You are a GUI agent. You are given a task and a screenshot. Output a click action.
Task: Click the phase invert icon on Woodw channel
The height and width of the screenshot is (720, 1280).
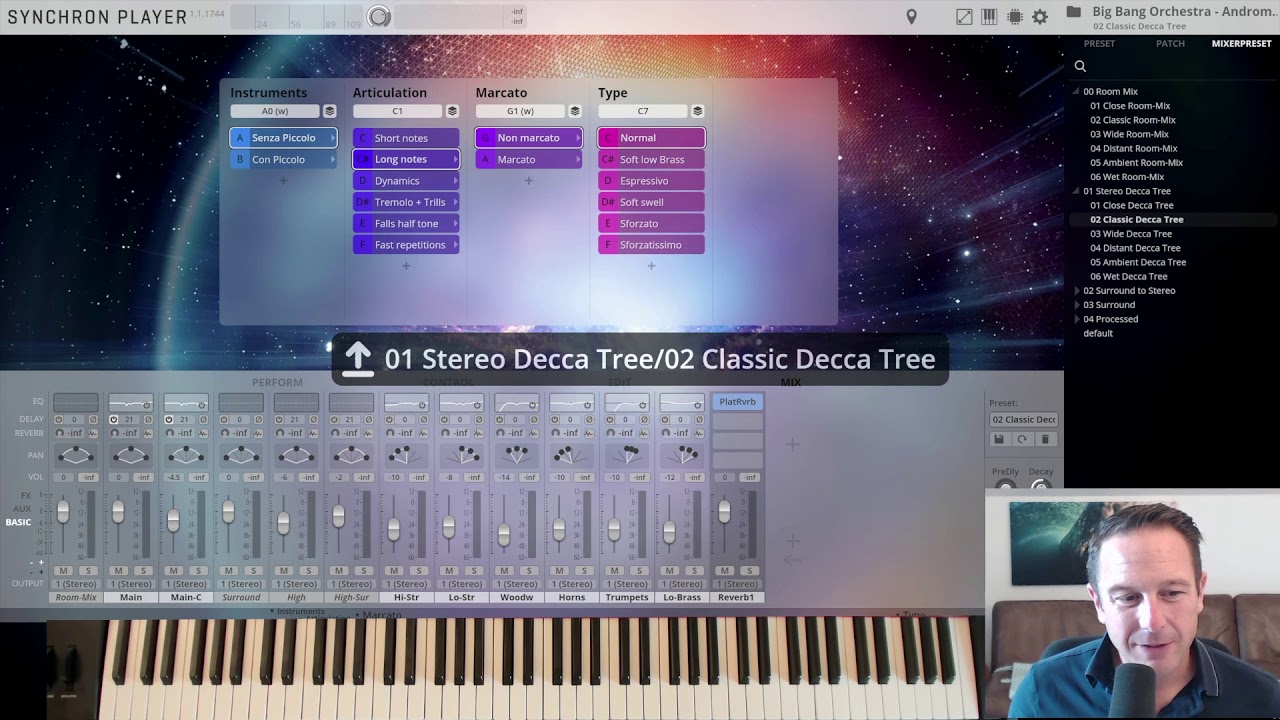pos(533,420)
